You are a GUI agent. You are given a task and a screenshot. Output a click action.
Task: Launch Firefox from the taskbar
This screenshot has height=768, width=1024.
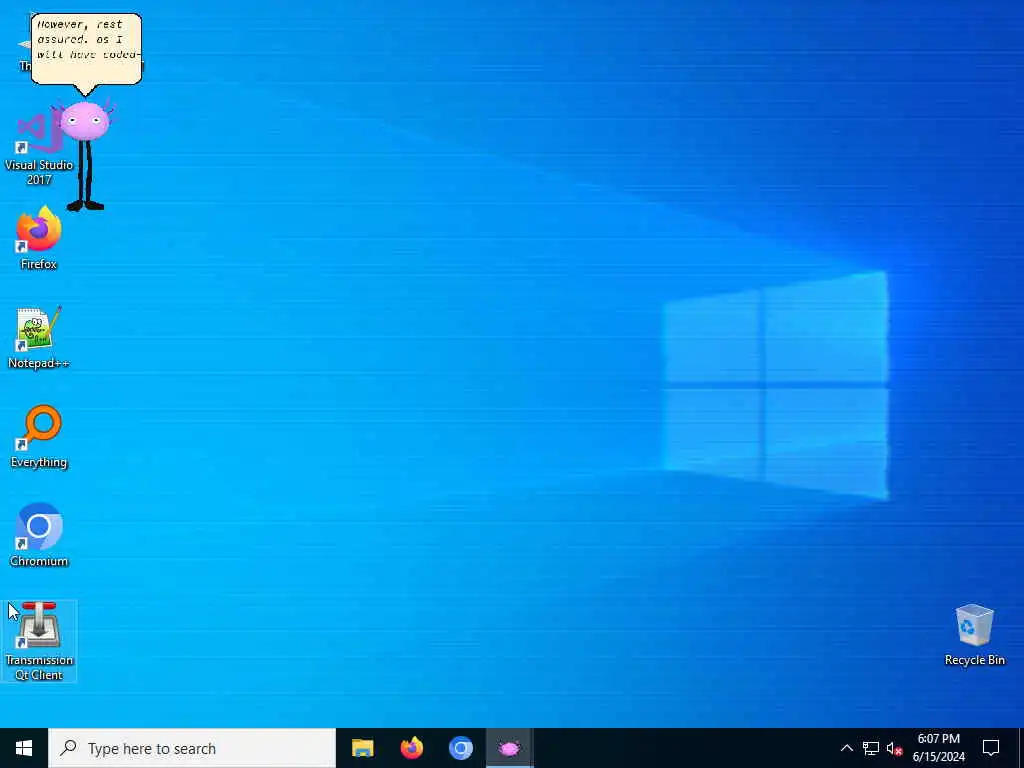pyautogui.click(x=411, y=748)
